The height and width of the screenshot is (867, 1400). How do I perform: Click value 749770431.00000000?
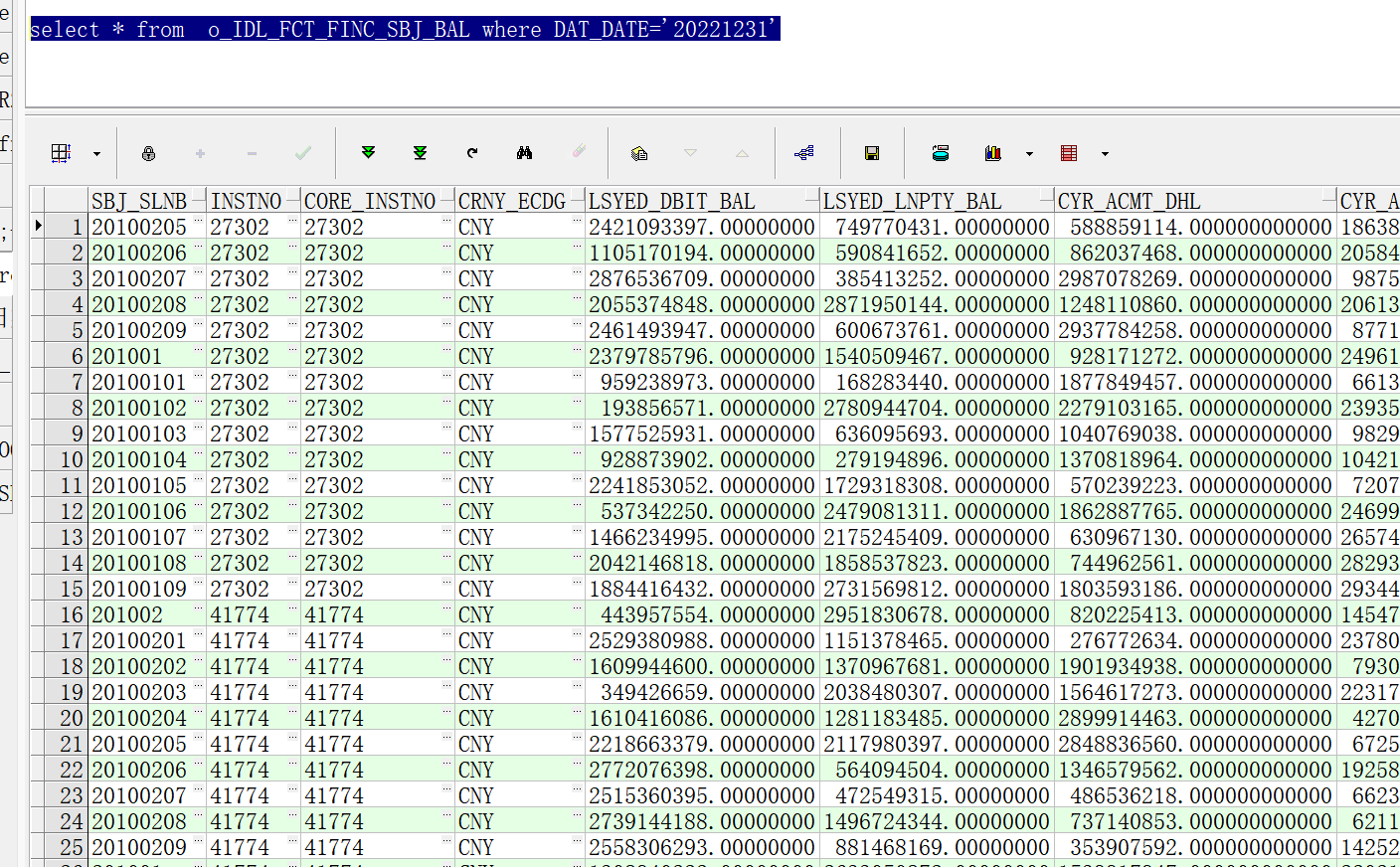[x=937, y=227]
